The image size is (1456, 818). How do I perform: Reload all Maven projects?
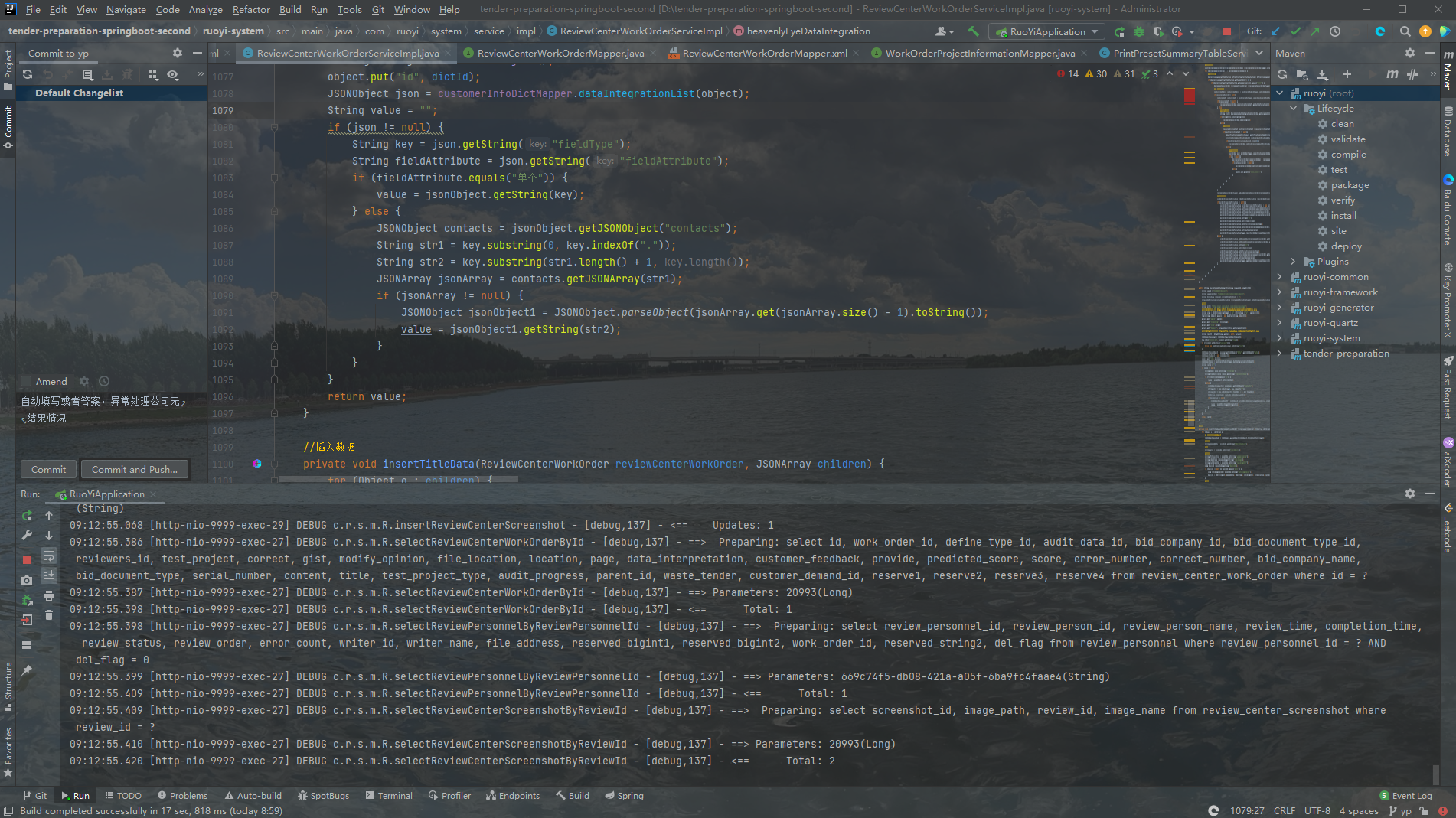(x=1282, y=74)
